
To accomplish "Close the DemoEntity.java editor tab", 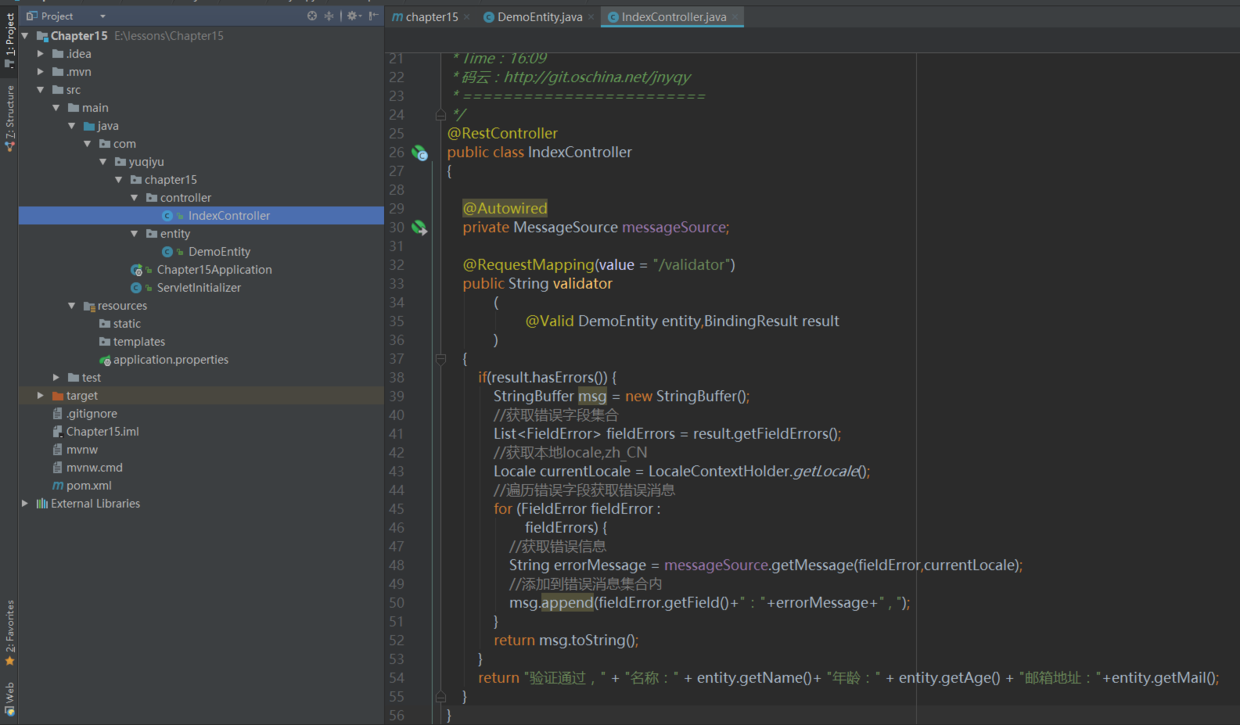I will pos(592,17).
